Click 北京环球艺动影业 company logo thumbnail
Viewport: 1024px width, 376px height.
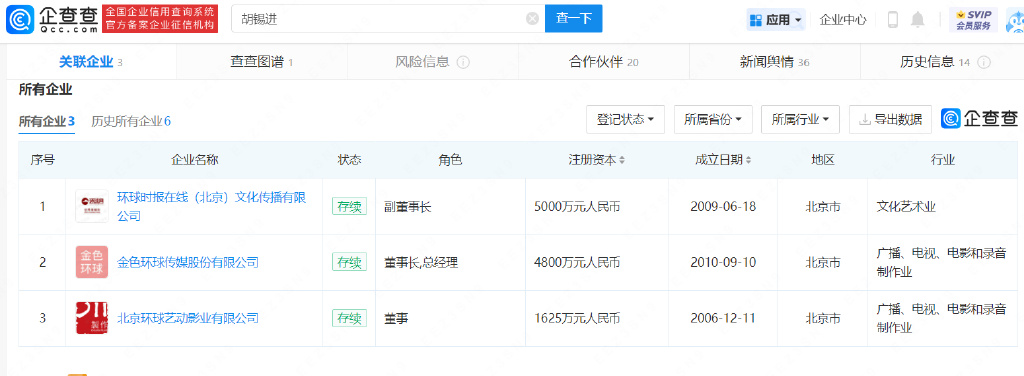(x=92, y=318)
